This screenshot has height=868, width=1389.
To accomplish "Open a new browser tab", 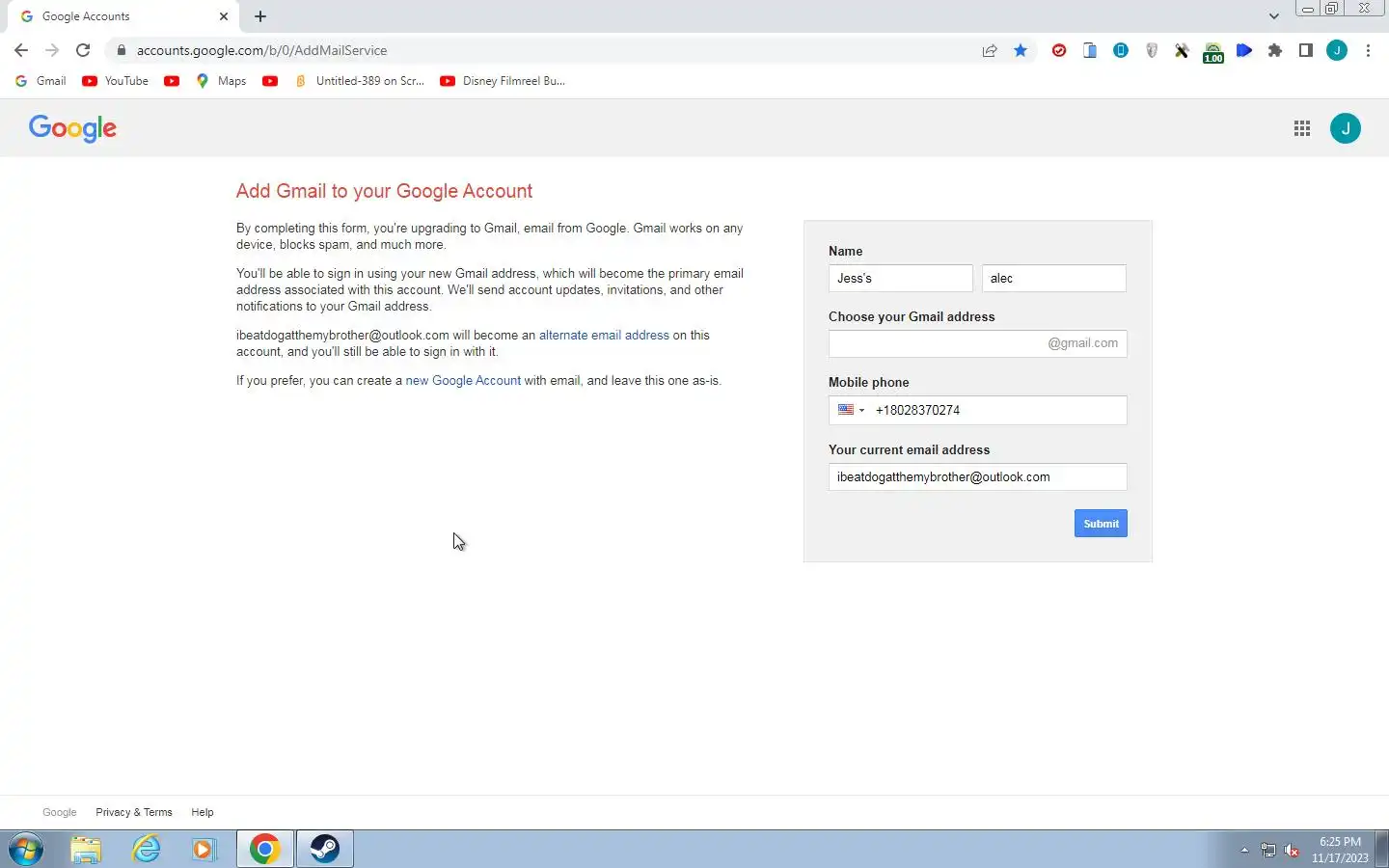I will [260, 16].
